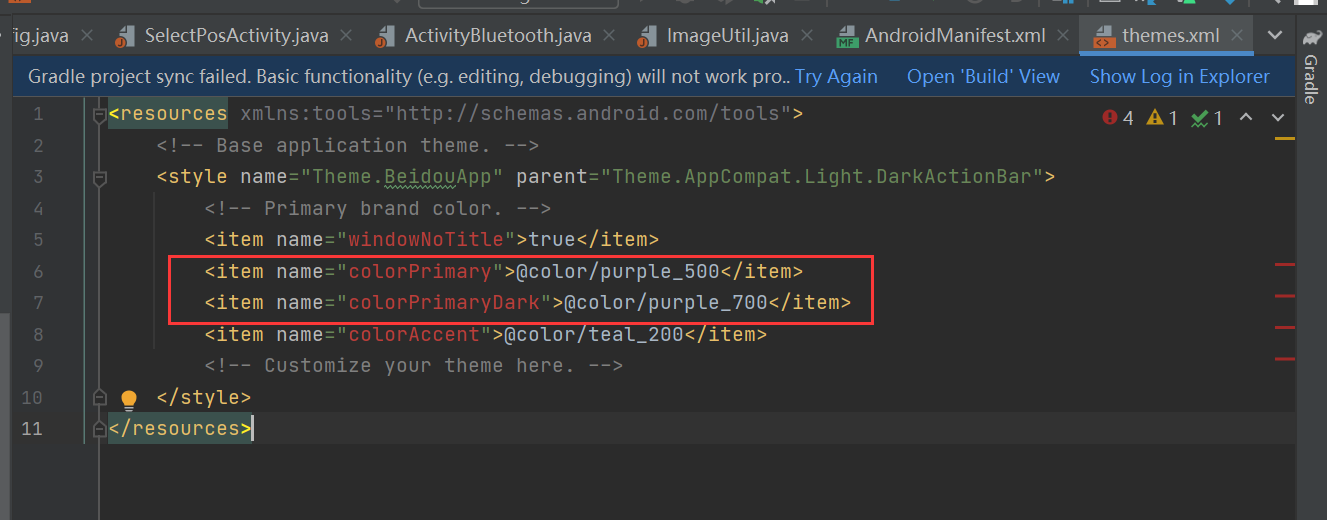Click line number 6 in gutter
This screenshot has width=1327, height=520.
tap(38, 271)
